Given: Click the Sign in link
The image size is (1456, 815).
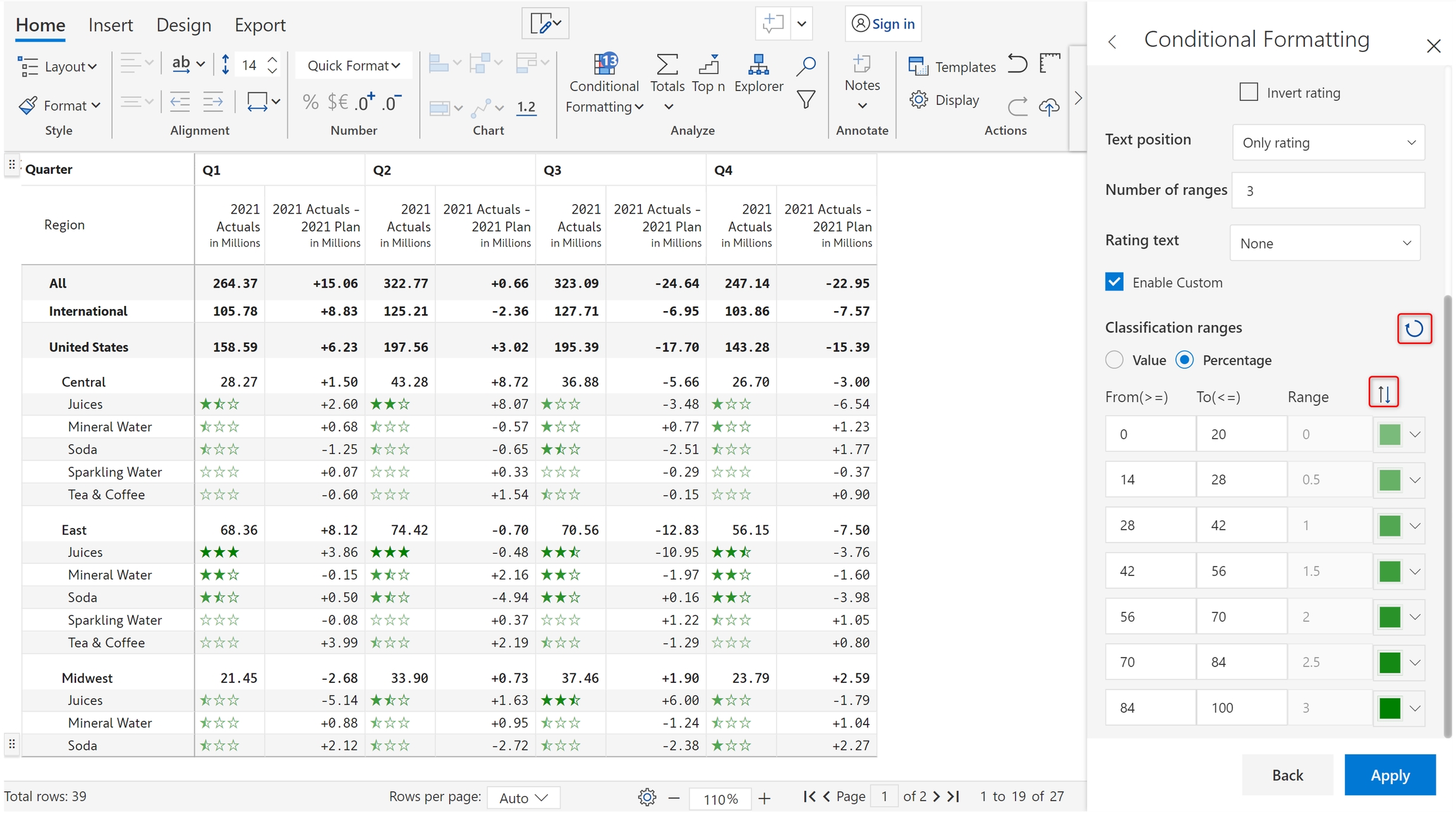Looking at the screenshot, I should click(883, 24).
